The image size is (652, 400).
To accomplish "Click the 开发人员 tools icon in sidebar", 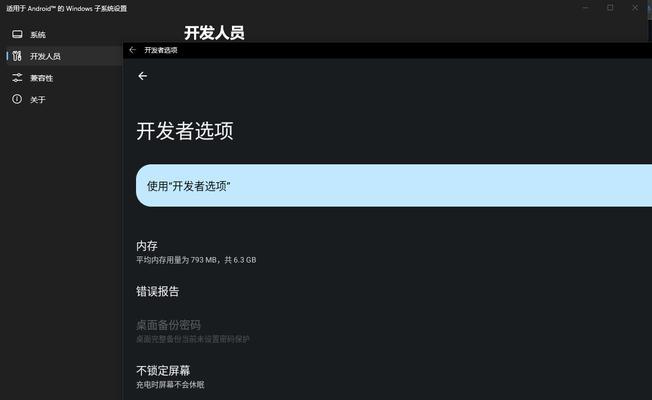I will click(x=17, y=56).
